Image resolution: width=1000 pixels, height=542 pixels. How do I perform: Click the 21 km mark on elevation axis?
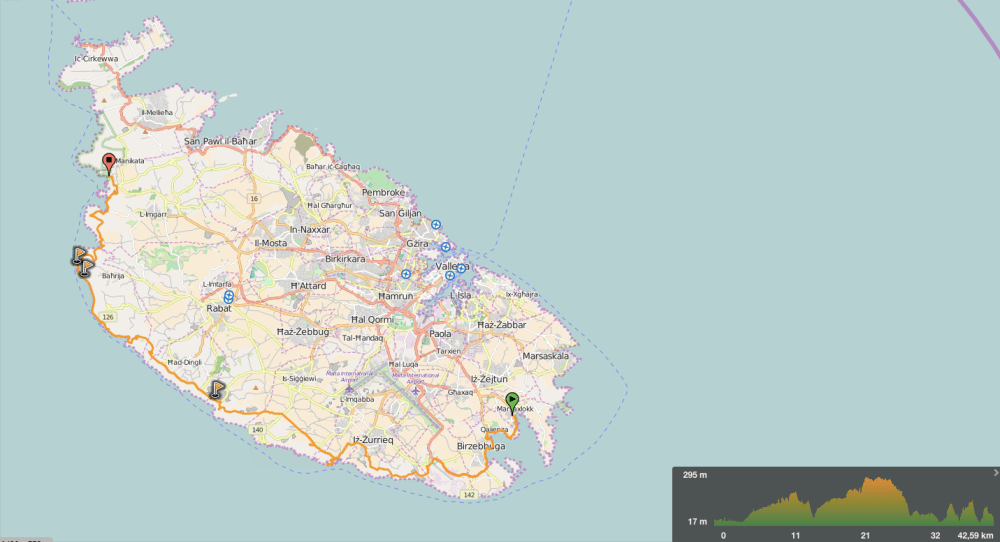coord(865,535)
